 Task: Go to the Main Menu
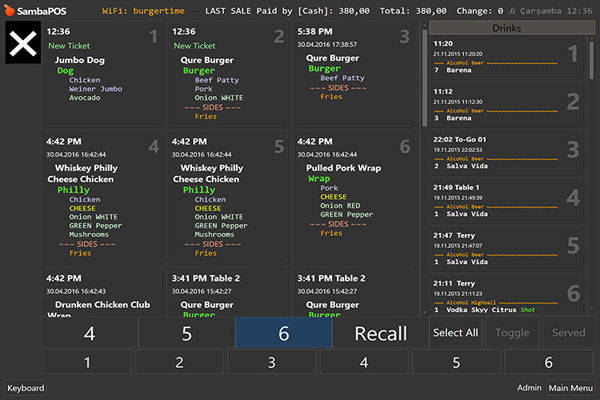(571, 388)
